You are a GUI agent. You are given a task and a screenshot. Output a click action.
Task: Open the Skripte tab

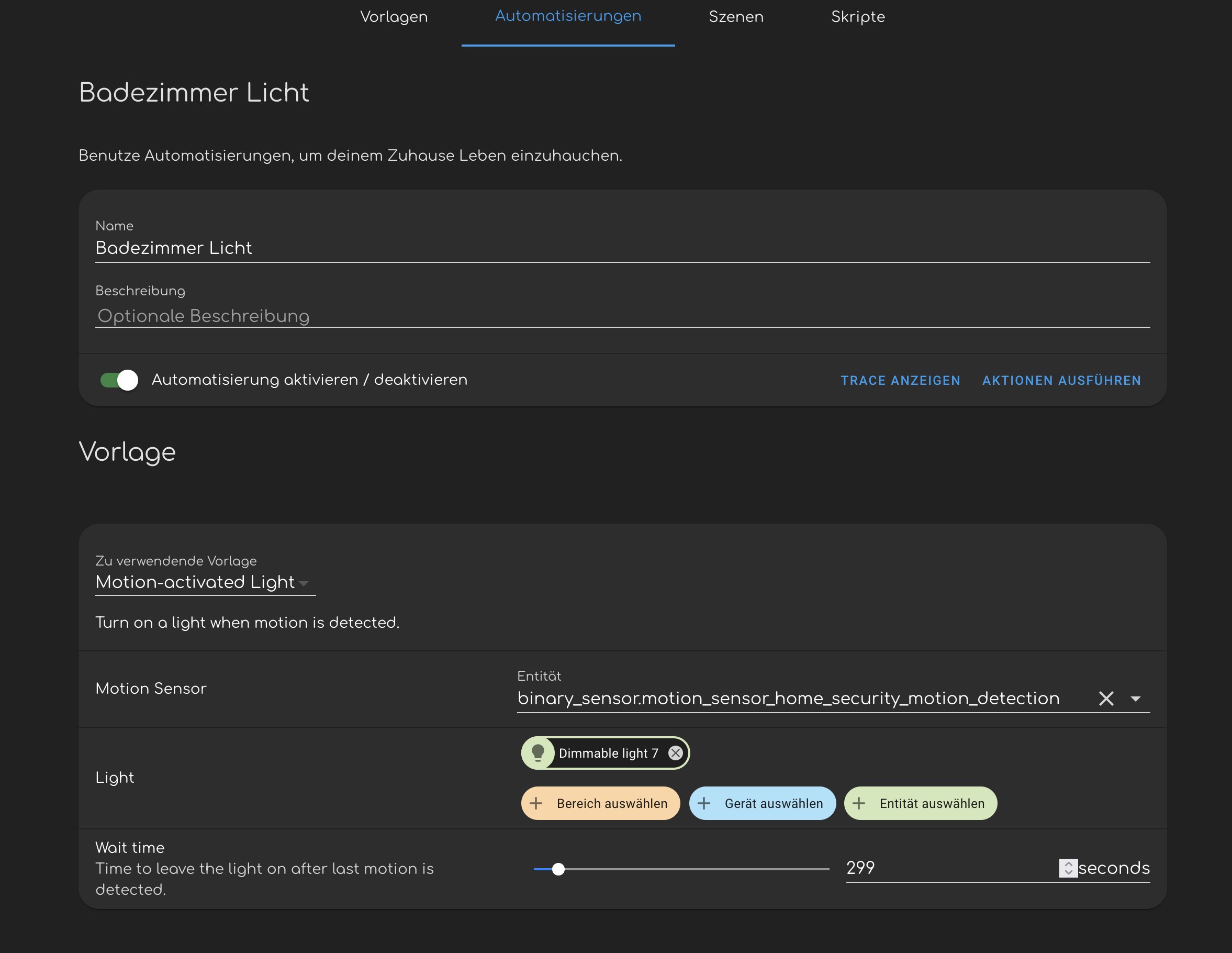point(857,17)
